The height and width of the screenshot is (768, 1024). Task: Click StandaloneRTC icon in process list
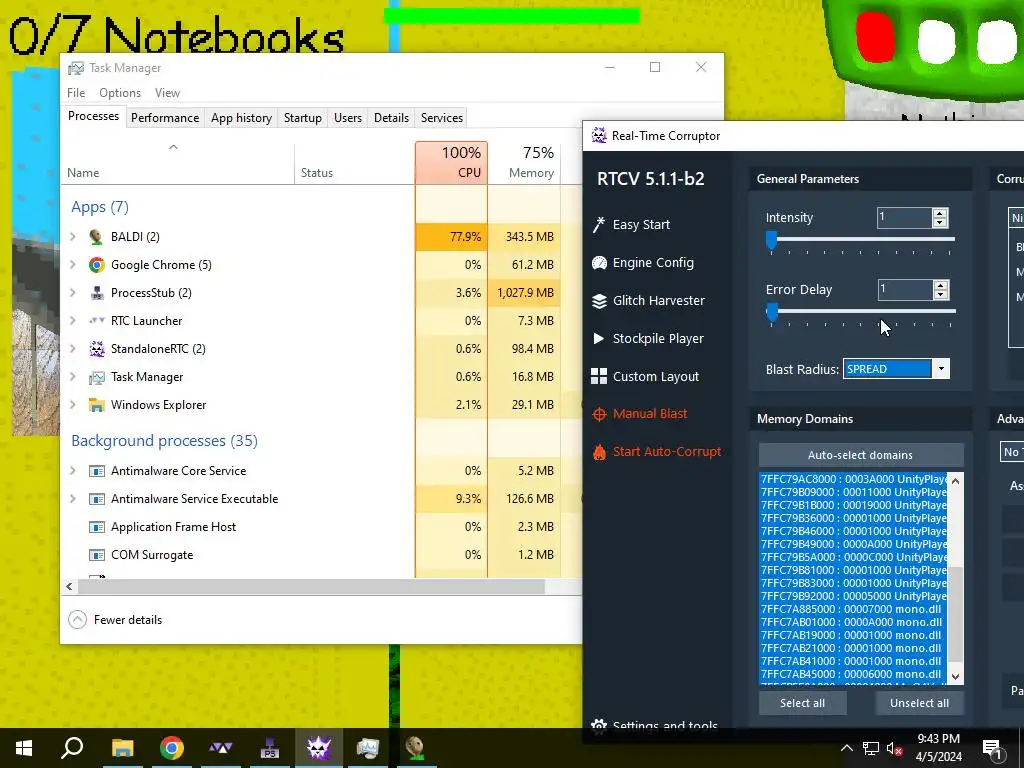[97, 349]
